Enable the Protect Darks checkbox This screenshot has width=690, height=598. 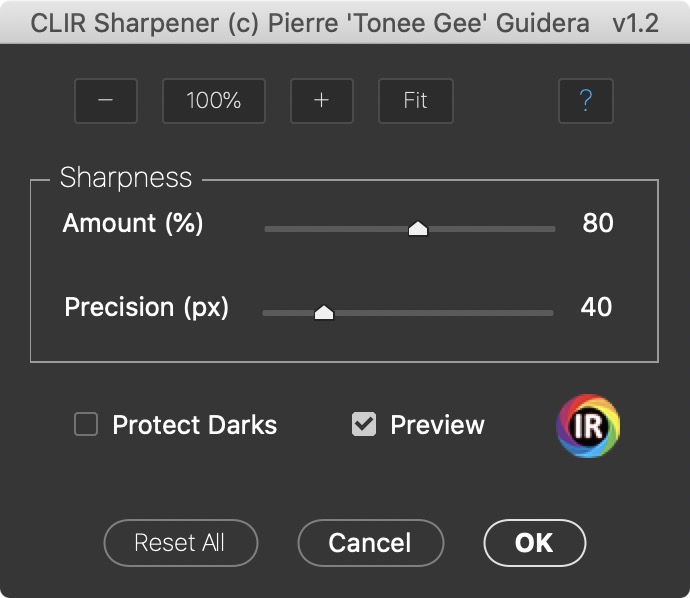click(x=87, y=425)
